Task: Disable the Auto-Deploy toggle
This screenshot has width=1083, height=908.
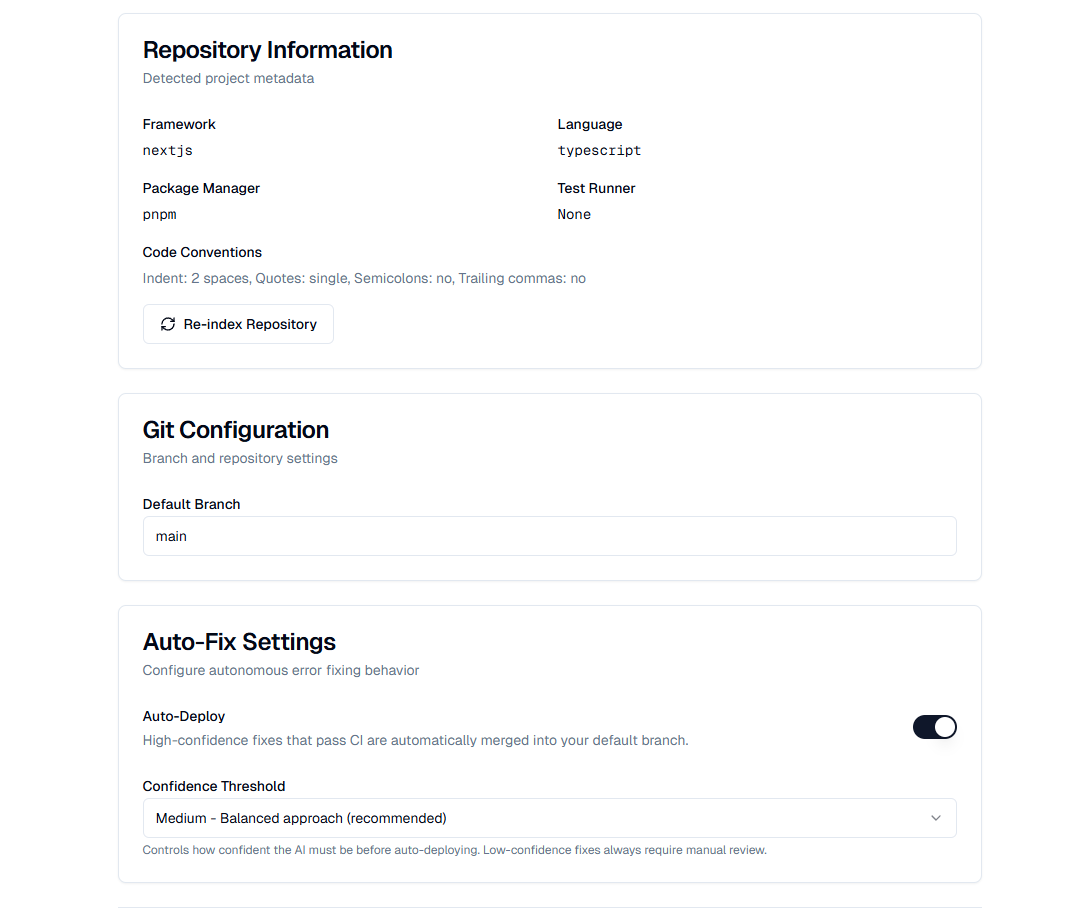Action: point(934,727)
